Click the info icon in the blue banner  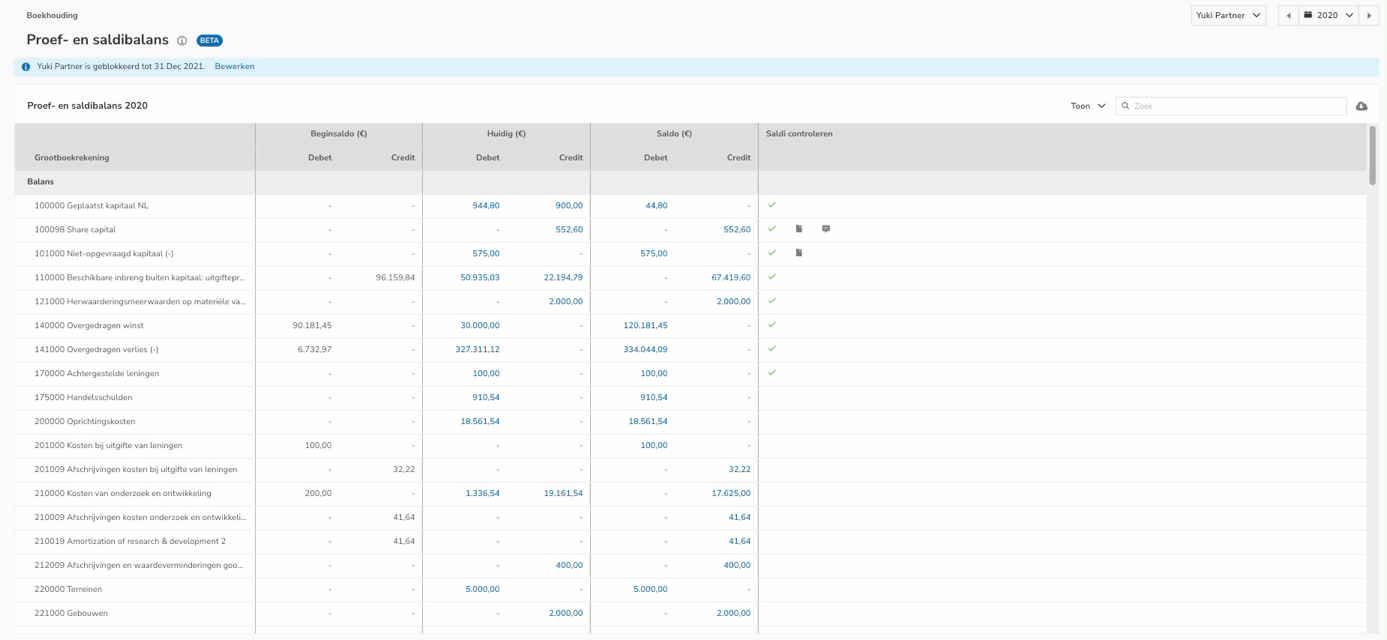26,67
